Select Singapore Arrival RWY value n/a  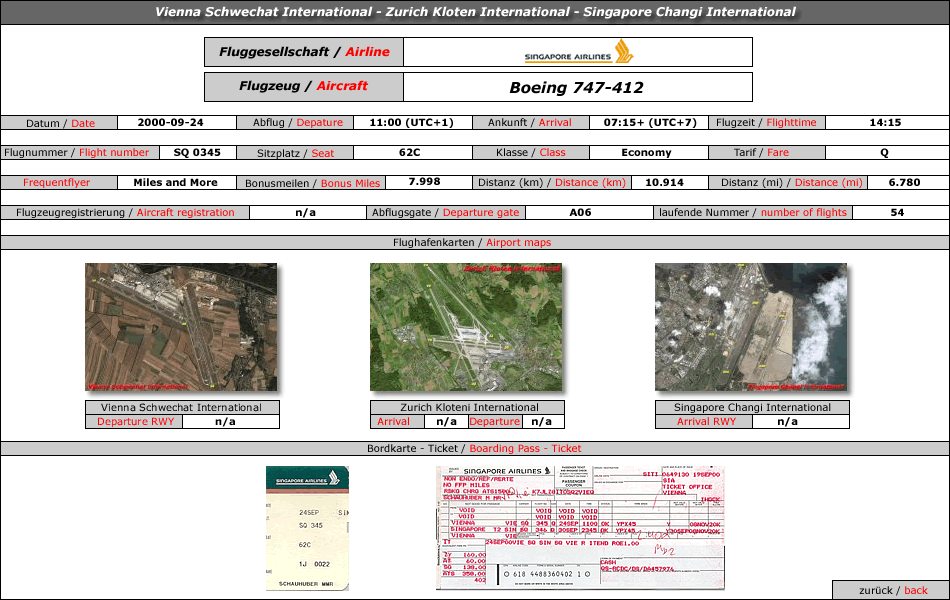click(788, 422)
